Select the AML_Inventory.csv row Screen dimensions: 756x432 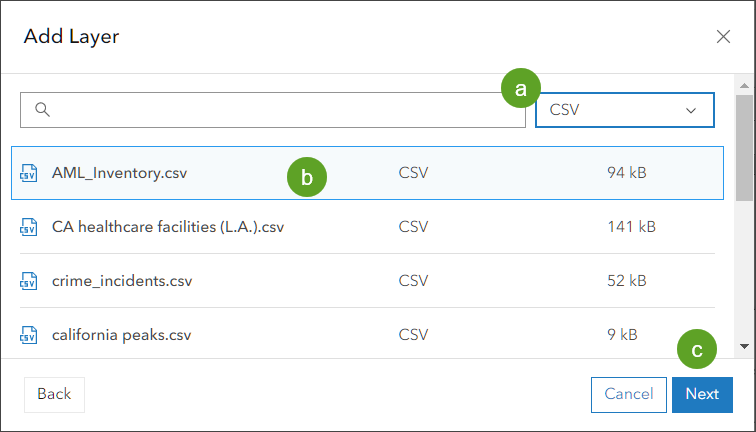tap(366, 173)
